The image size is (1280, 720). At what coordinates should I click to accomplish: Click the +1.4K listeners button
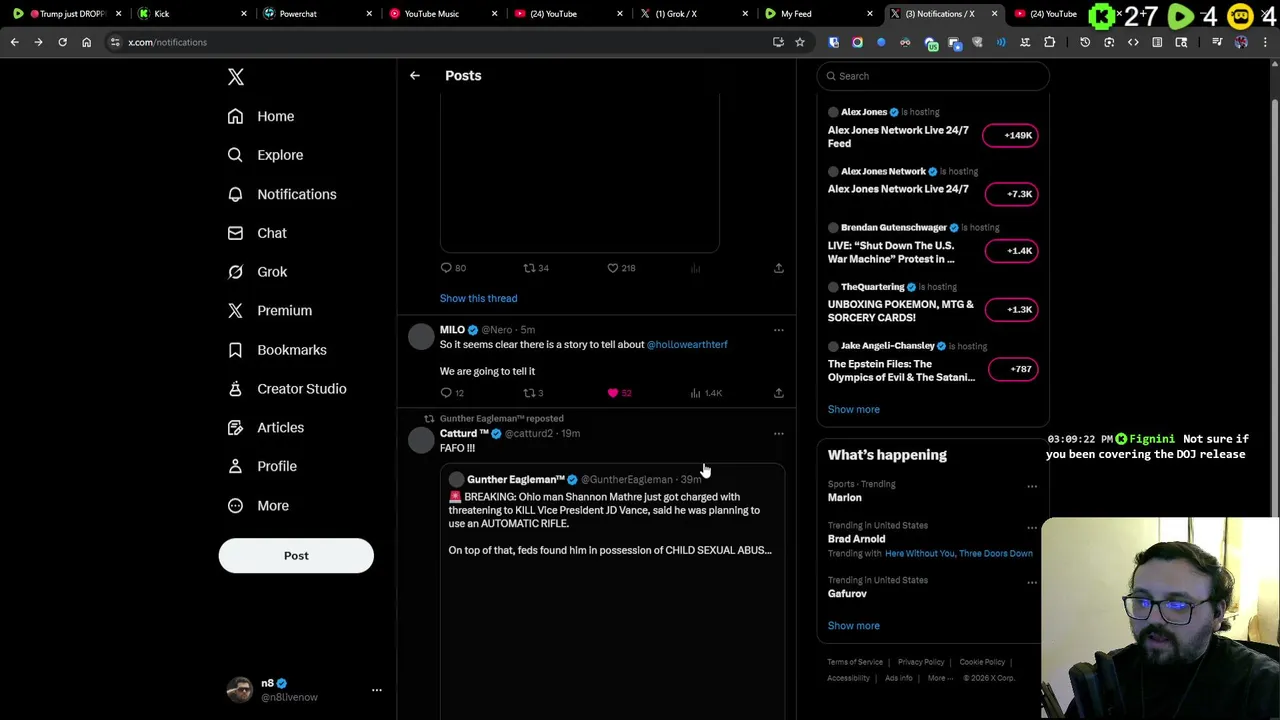(1011, 251)
